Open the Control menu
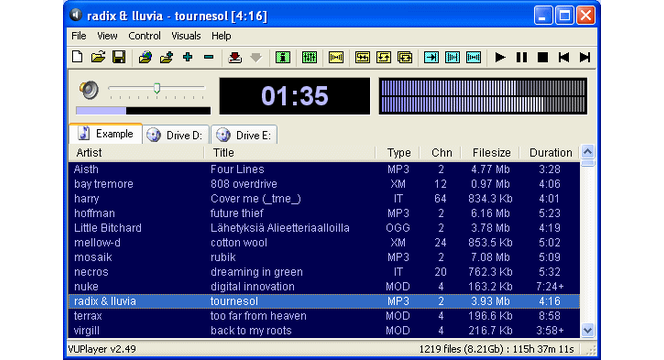 (144, 36)
